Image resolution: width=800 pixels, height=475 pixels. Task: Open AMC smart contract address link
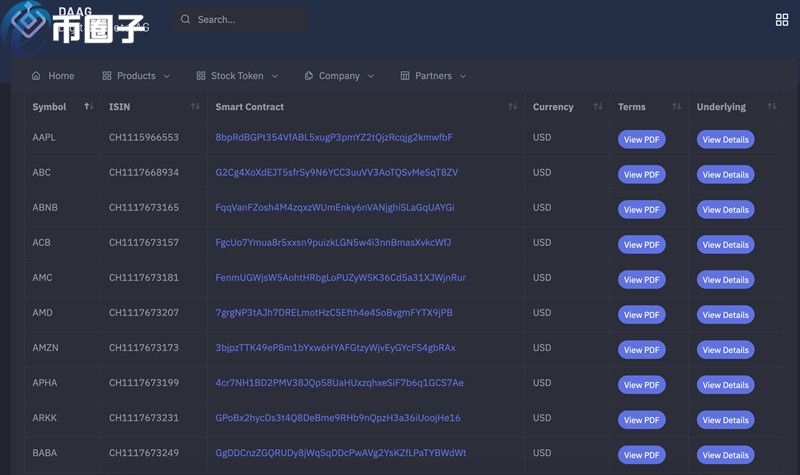(340, 278)
